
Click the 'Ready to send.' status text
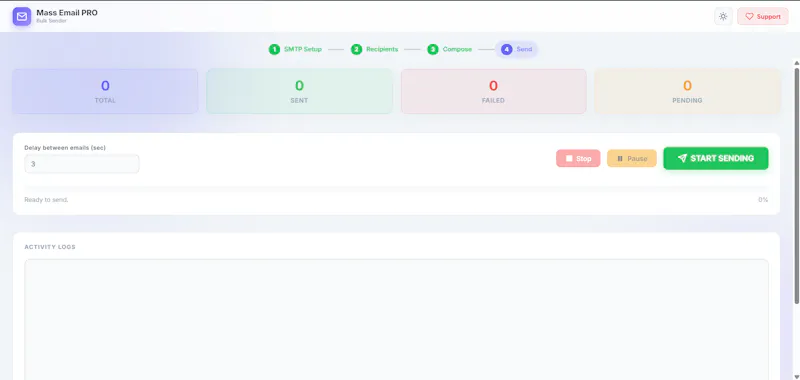(x=46, y=200)
